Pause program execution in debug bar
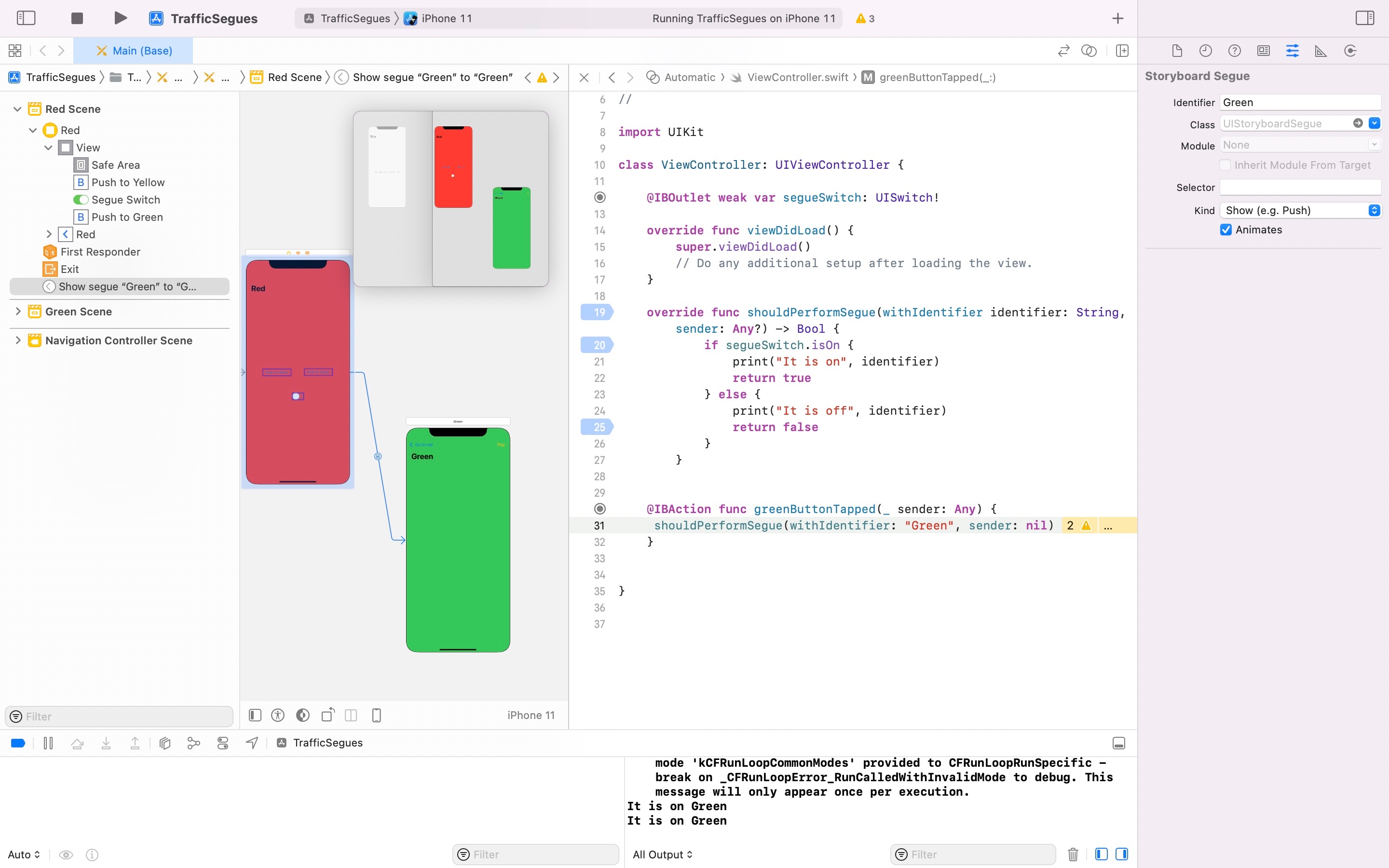The width and height of the screenshot is (1389, 868). (48, 743)
